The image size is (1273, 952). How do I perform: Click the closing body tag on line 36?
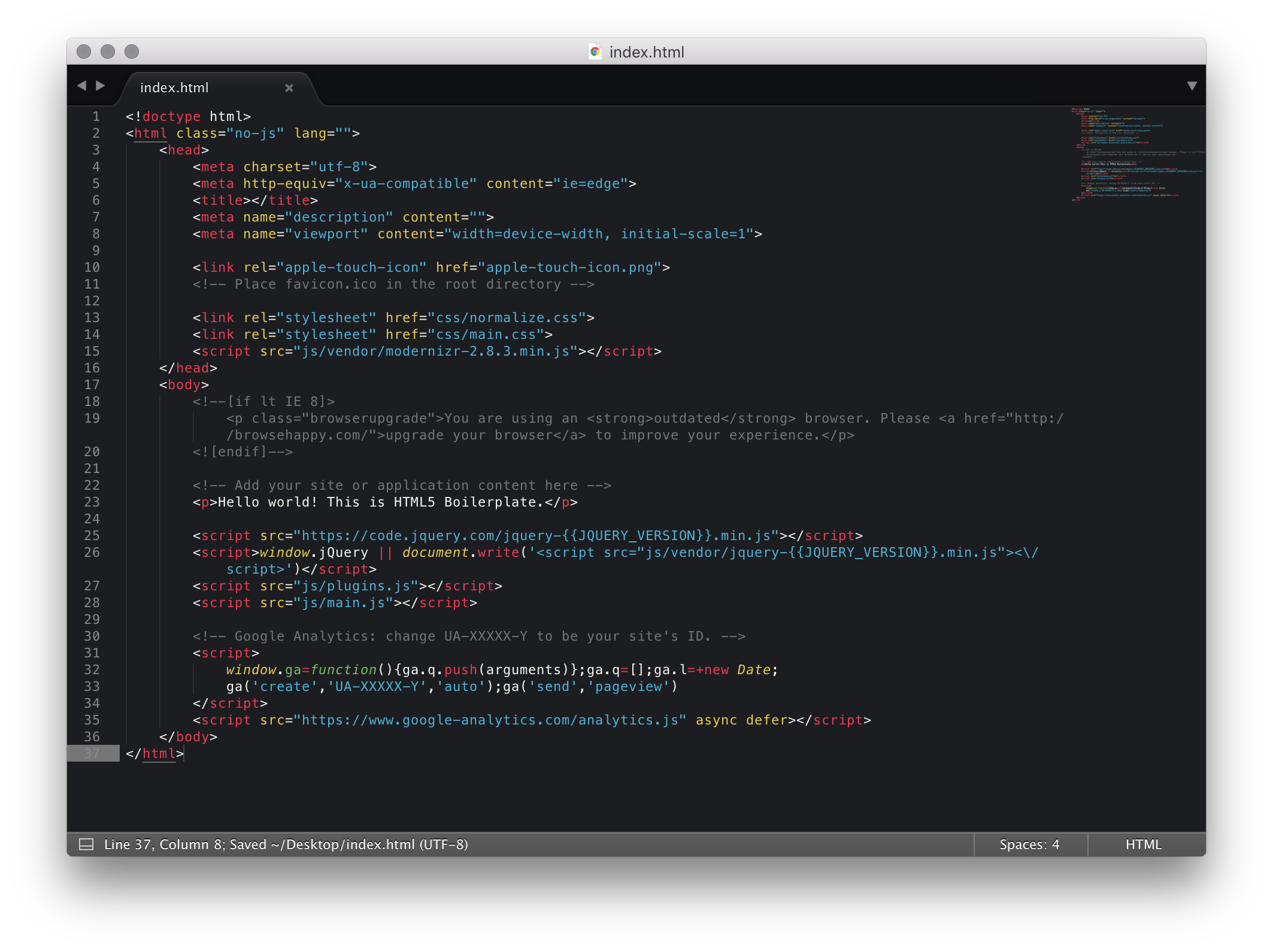[188, 736]
